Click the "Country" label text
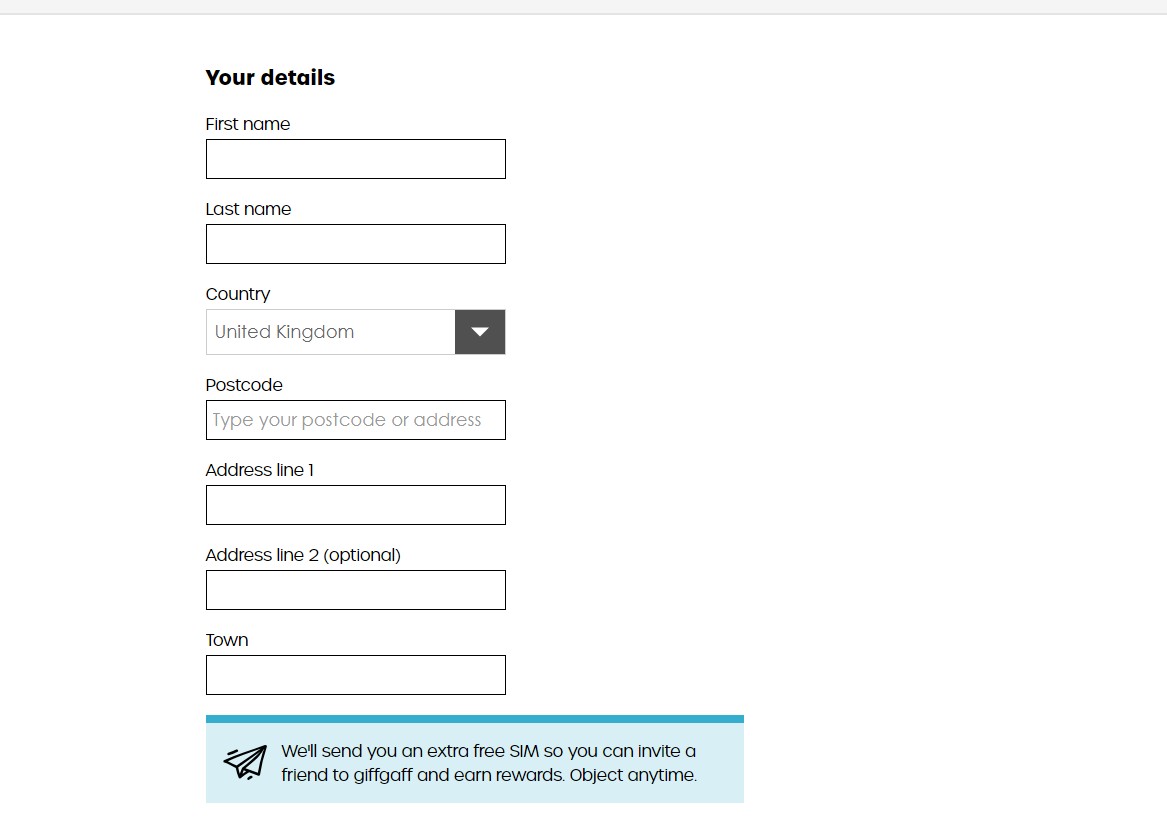Screen dimensions: 1167x819 [x=238, y=294]
